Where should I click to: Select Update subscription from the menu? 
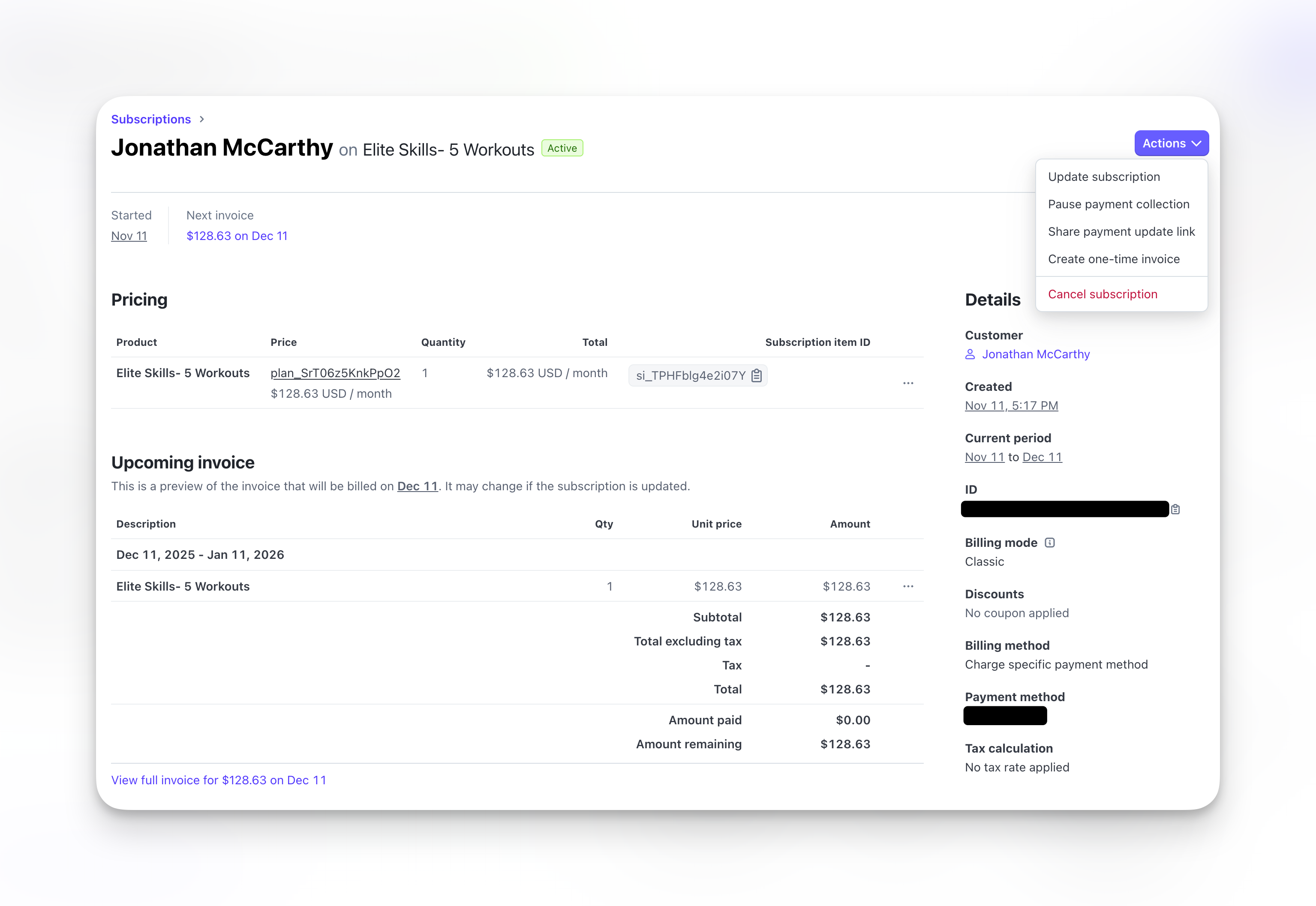point(1104,177)
